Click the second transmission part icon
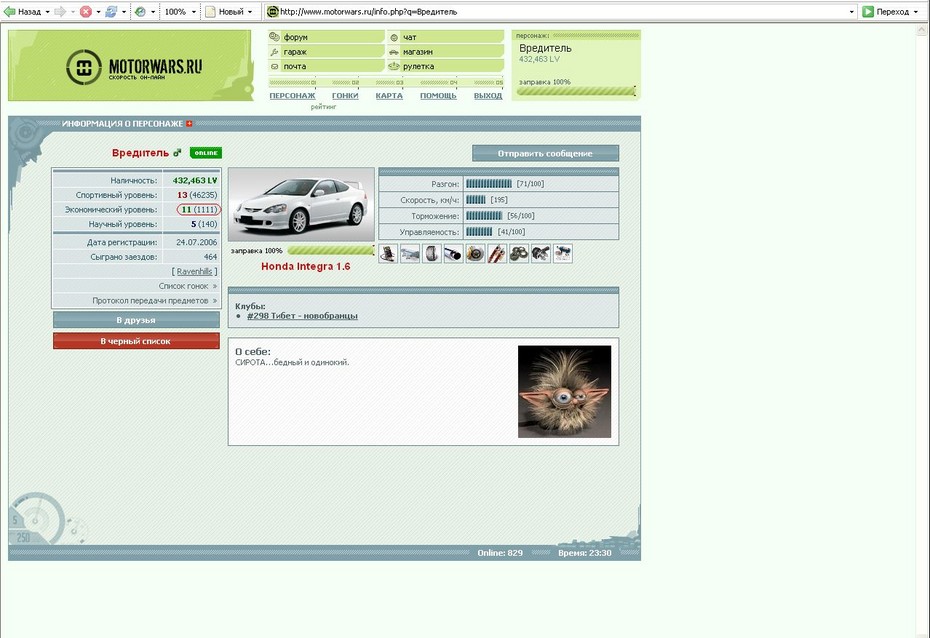 tap(410, 254)
